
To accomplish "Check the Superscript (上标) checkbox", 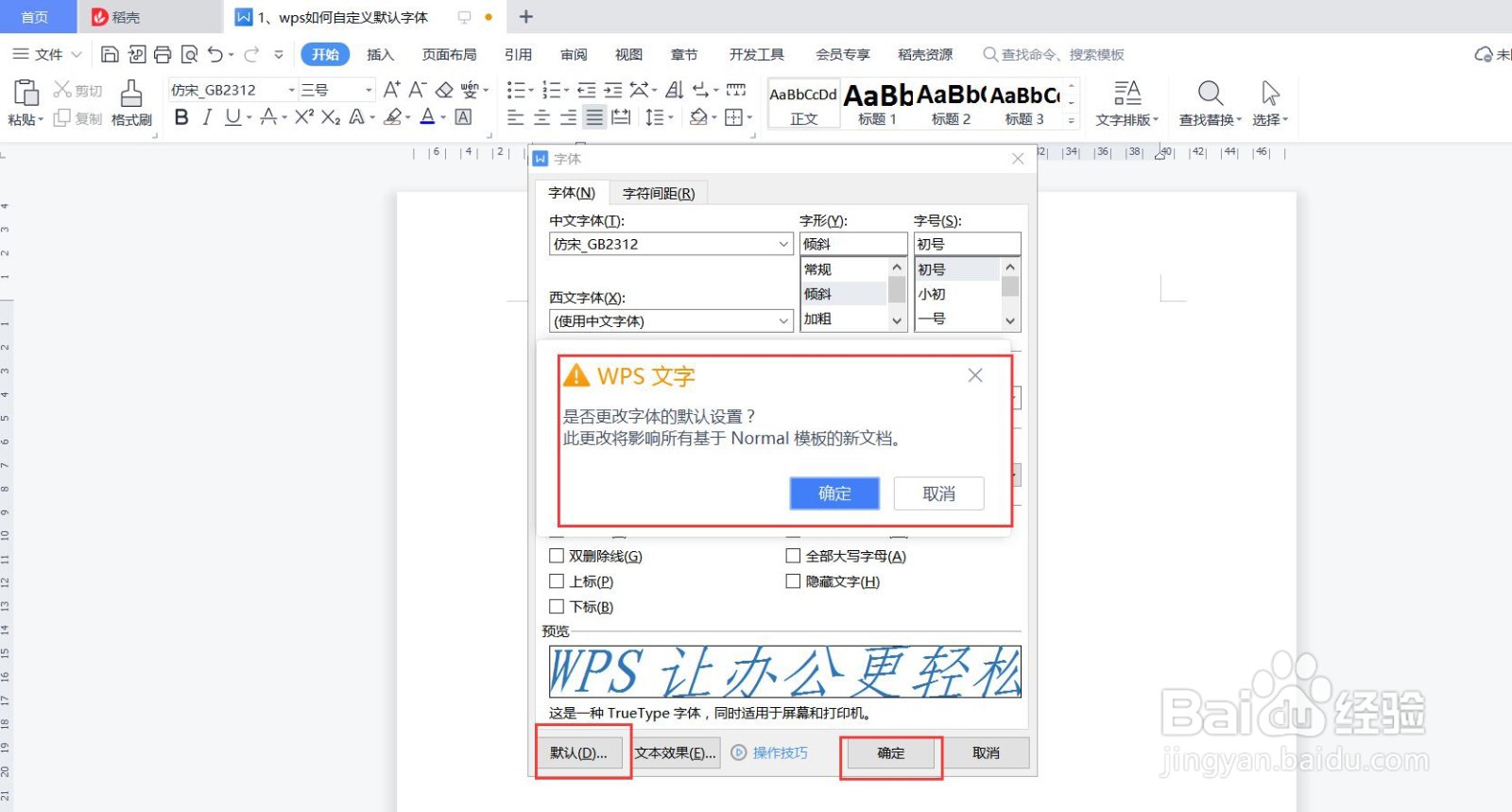I will click(557, 581).
